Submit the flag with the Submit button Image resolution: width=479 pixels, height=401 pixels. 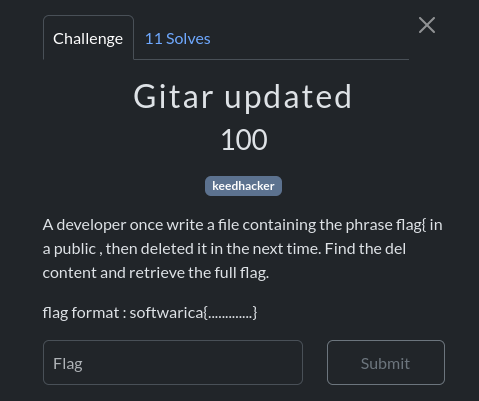coord(386,363)
